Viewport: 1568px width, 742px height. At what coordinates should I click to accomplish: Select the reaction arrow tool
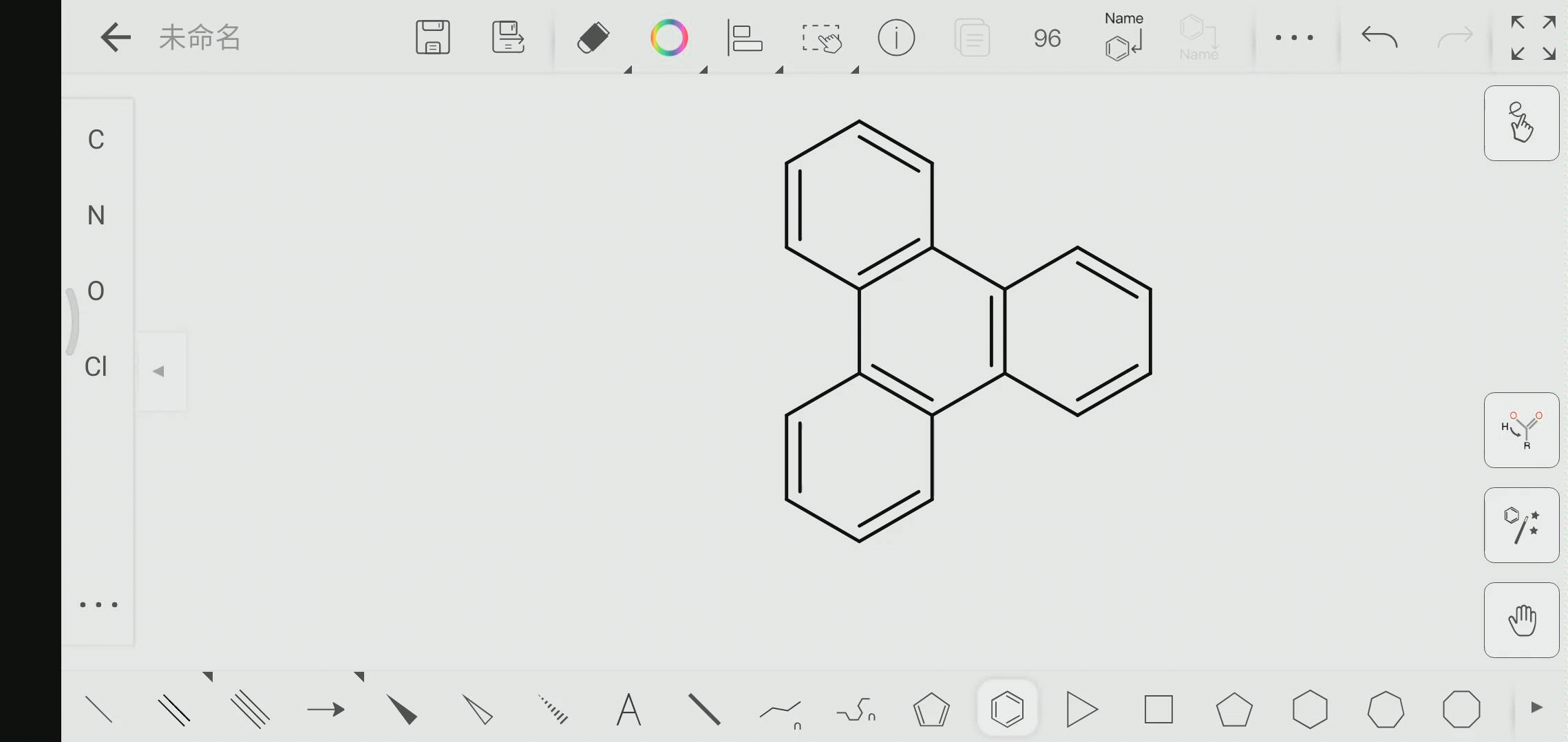coord(326,710)
